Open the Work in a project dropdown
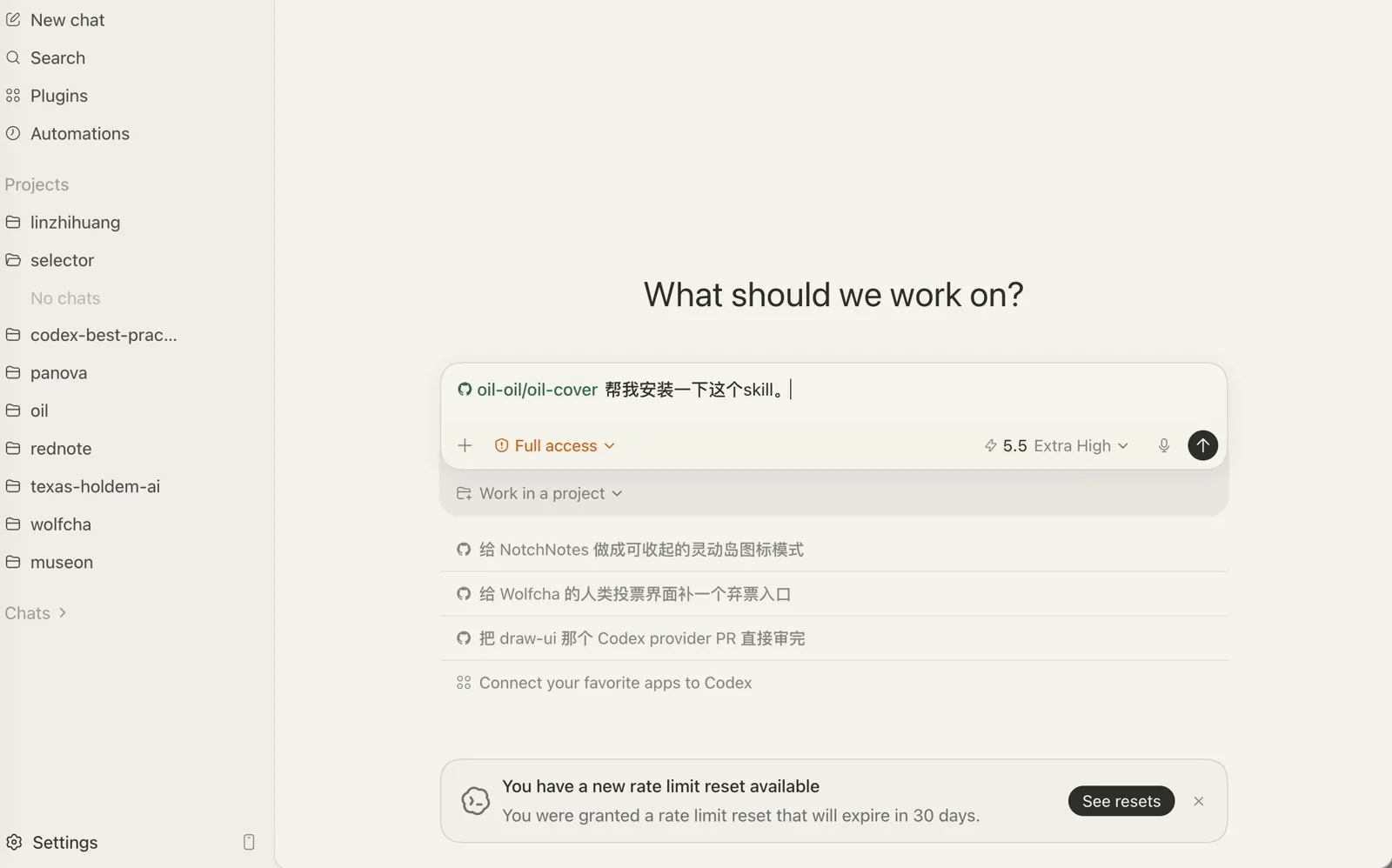This screenshot has height=868, width=1392. coord(539,493)
